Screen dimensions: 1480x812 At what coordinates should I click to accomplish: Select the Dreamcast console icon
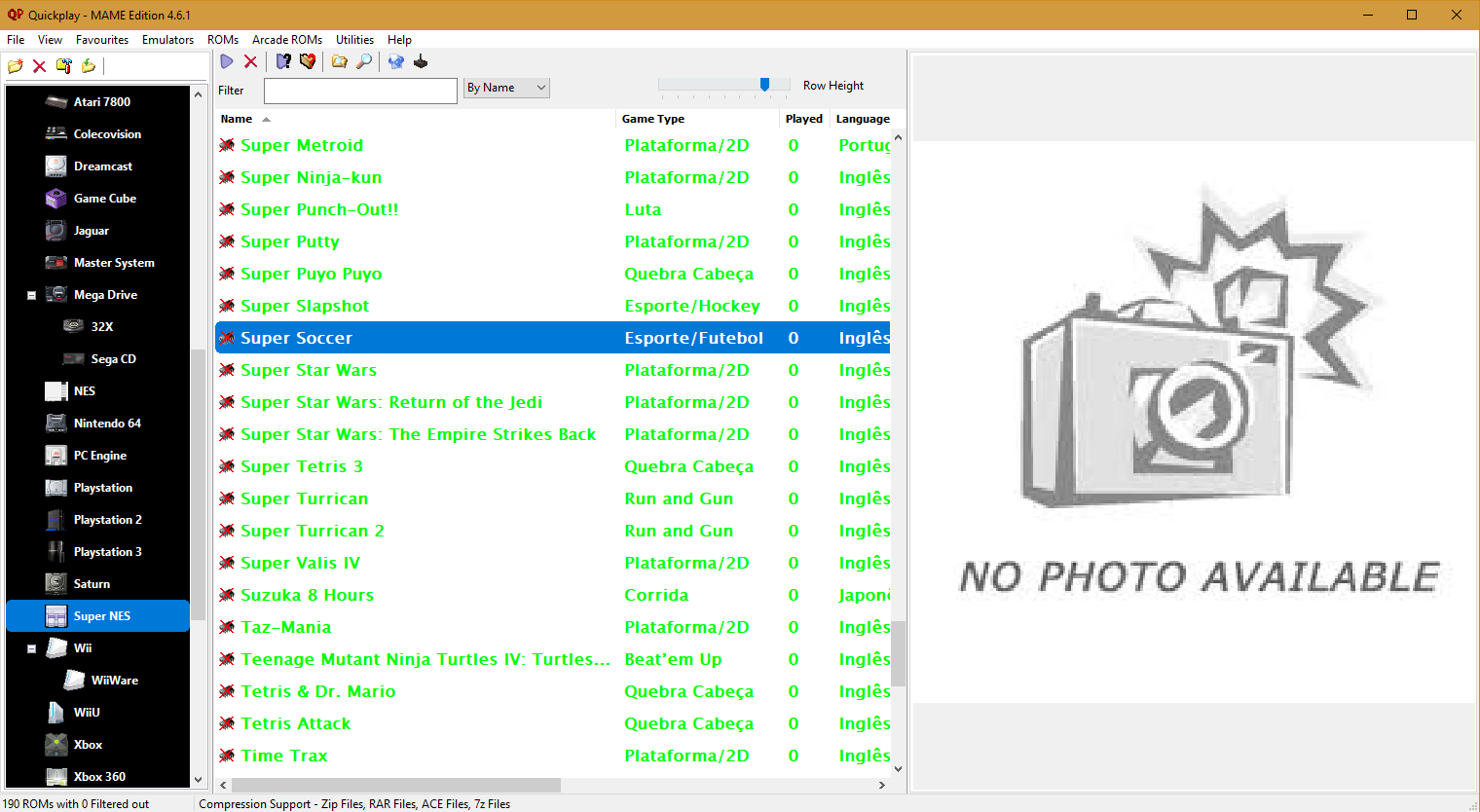56,166
